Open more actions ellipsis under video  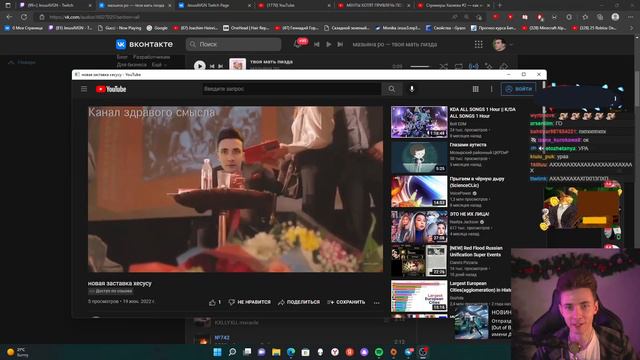click(x=376, y=302)
